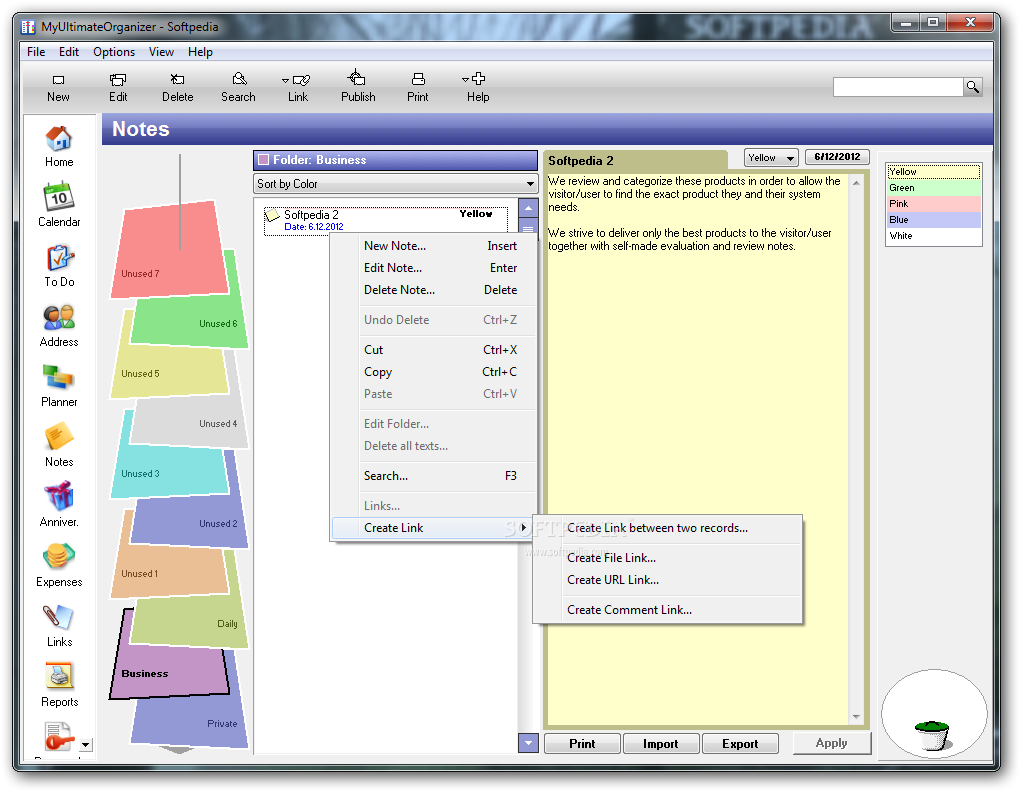1021x792 pixels.
Task: Click the Export button
Action: point(740,744)
